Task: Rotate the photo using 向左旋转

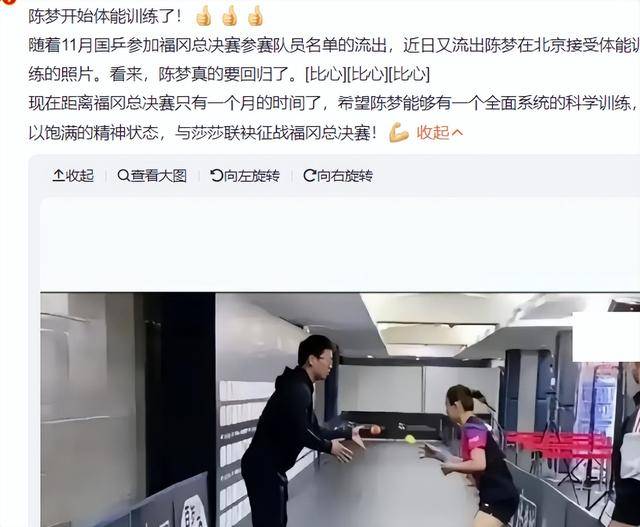Action: coord(245,176)
